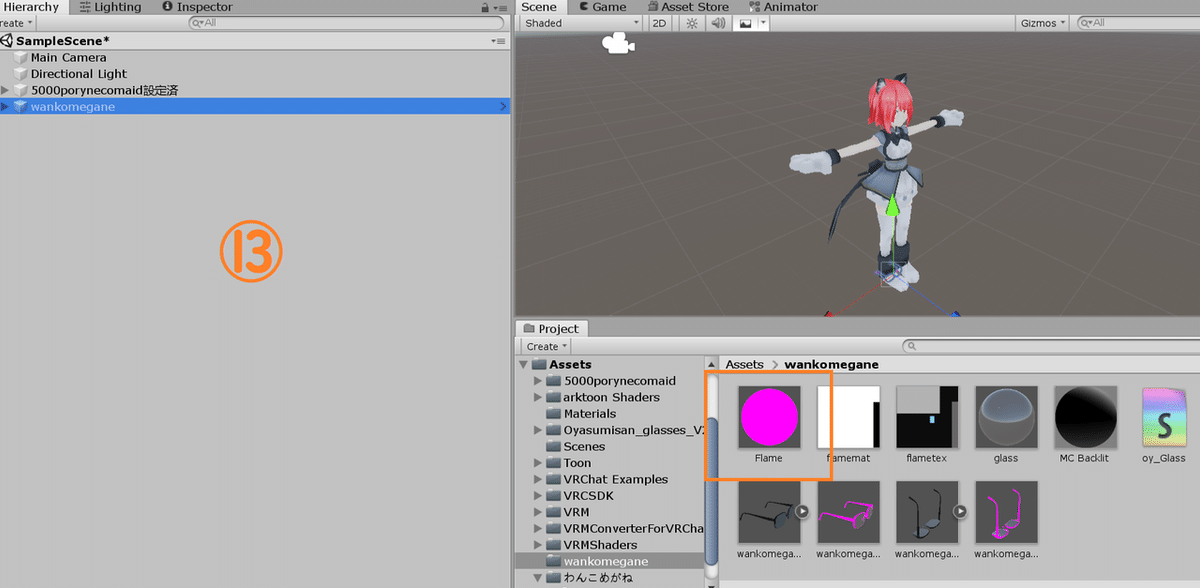Expand folded glasses model sub-assets arrow
This screenshot has width=1200, height=588.
[x=961, y=511]
